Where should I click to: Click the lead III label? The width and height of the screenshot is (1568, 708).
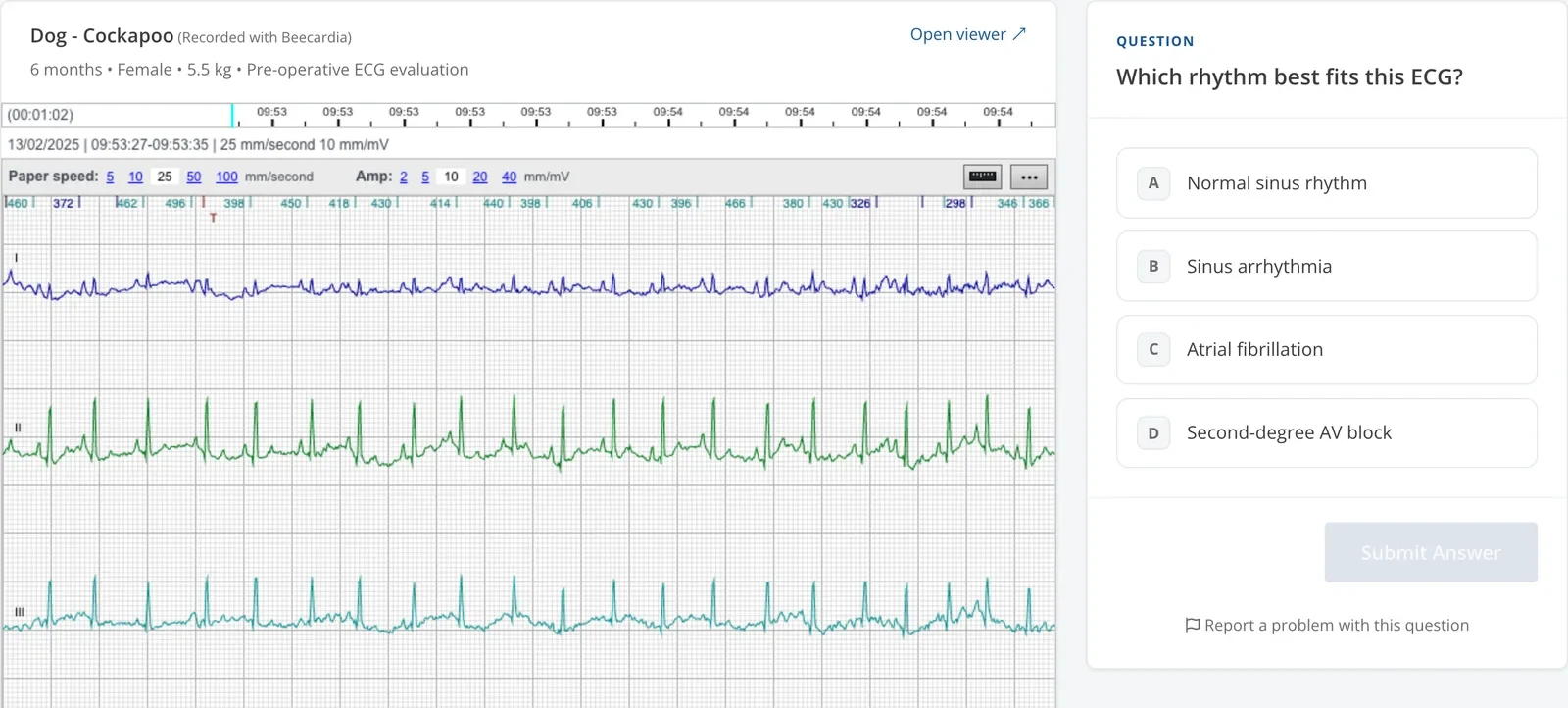tap(19, 611)
